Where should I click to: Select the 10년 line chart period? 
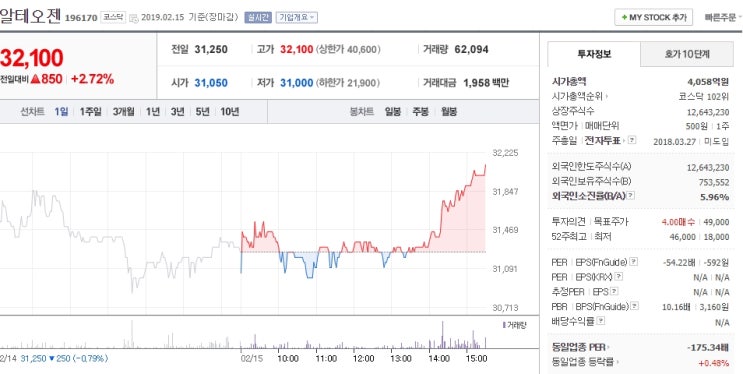coord(230,112)
